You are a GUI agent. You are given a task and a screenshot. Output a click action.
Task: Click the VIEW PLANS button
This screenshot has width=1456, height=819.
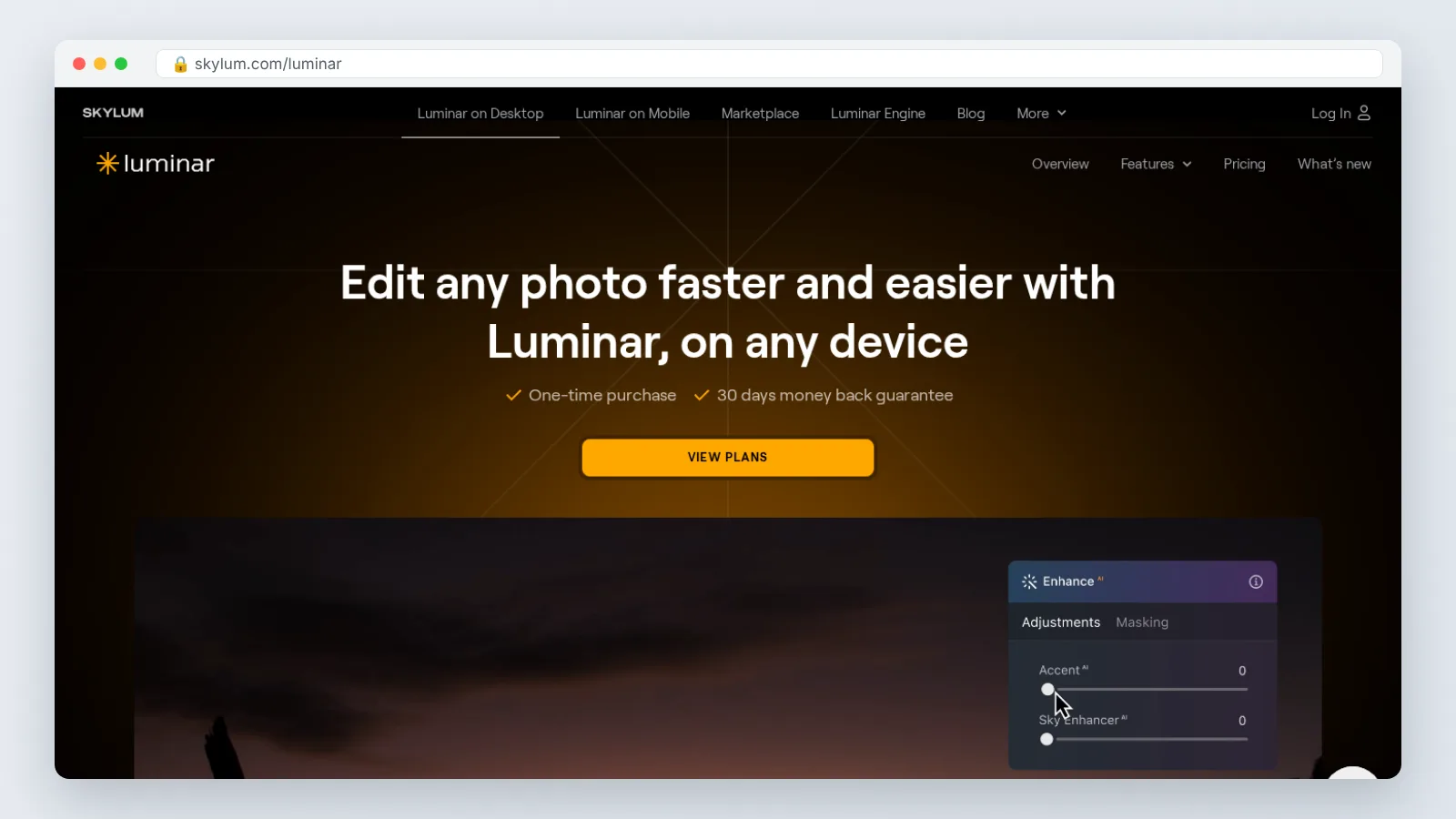click(x=728, y=458)
